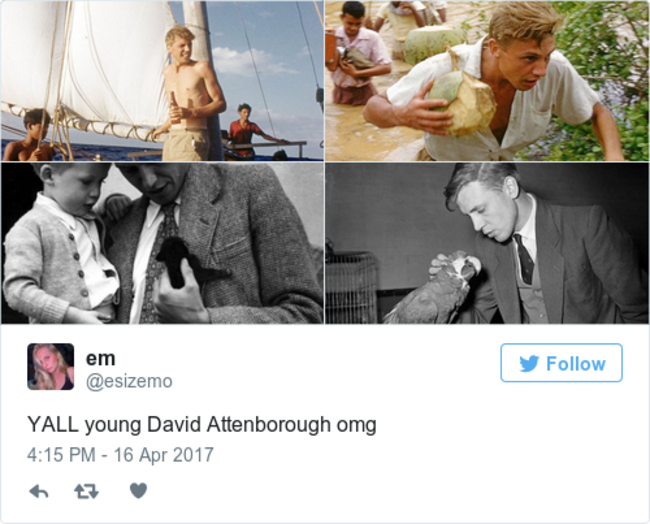Open the sailboat photo
The image size is (650, 524).
click(162, 81)
